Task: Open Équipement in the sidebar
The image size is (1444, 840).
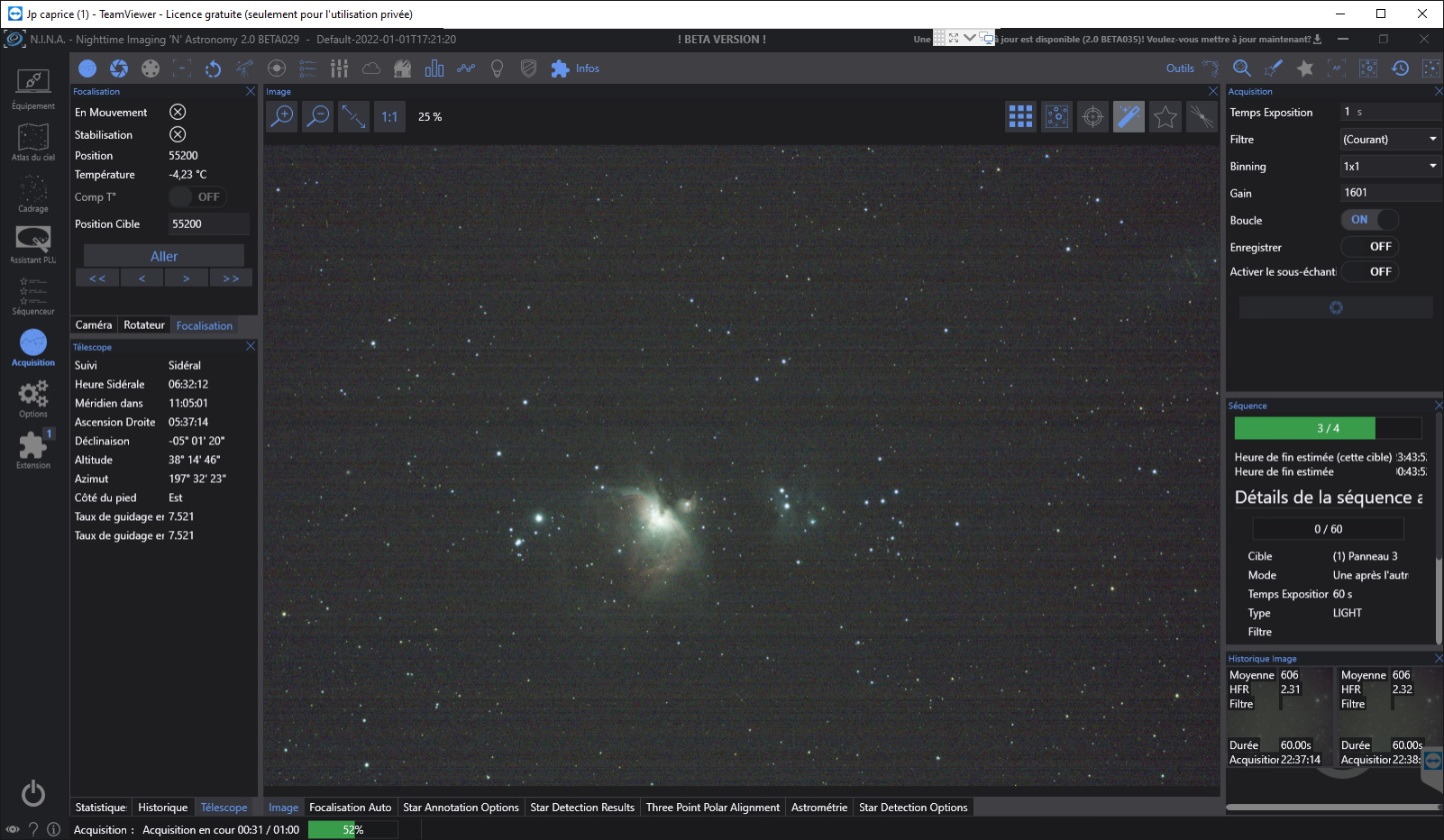Action: [x=32, y=89]
